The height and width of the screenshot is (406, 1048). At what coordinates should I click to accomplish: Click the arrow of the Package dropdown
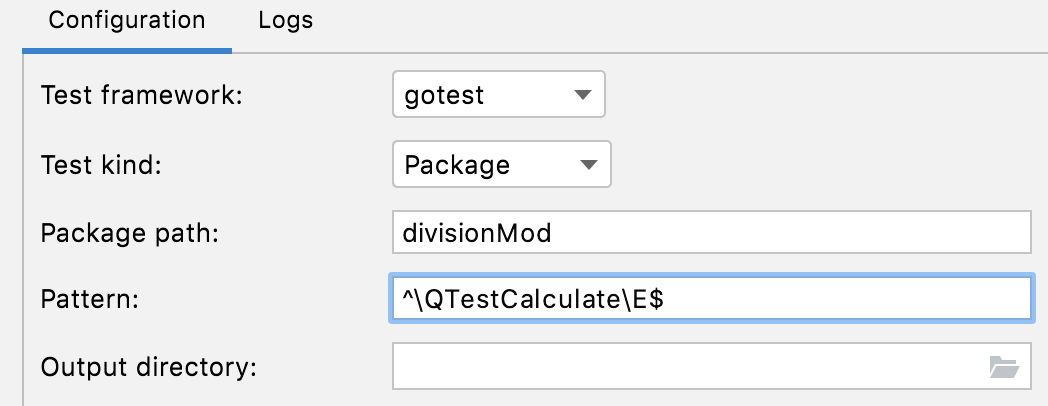pyautogui.click(x=589, y=165)
